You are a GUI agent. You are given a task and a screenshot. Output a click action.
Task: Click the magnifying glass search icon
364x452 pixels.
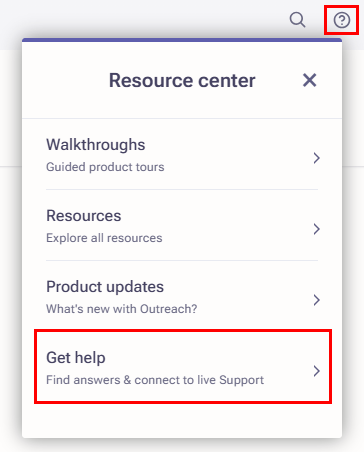[297, 20]
